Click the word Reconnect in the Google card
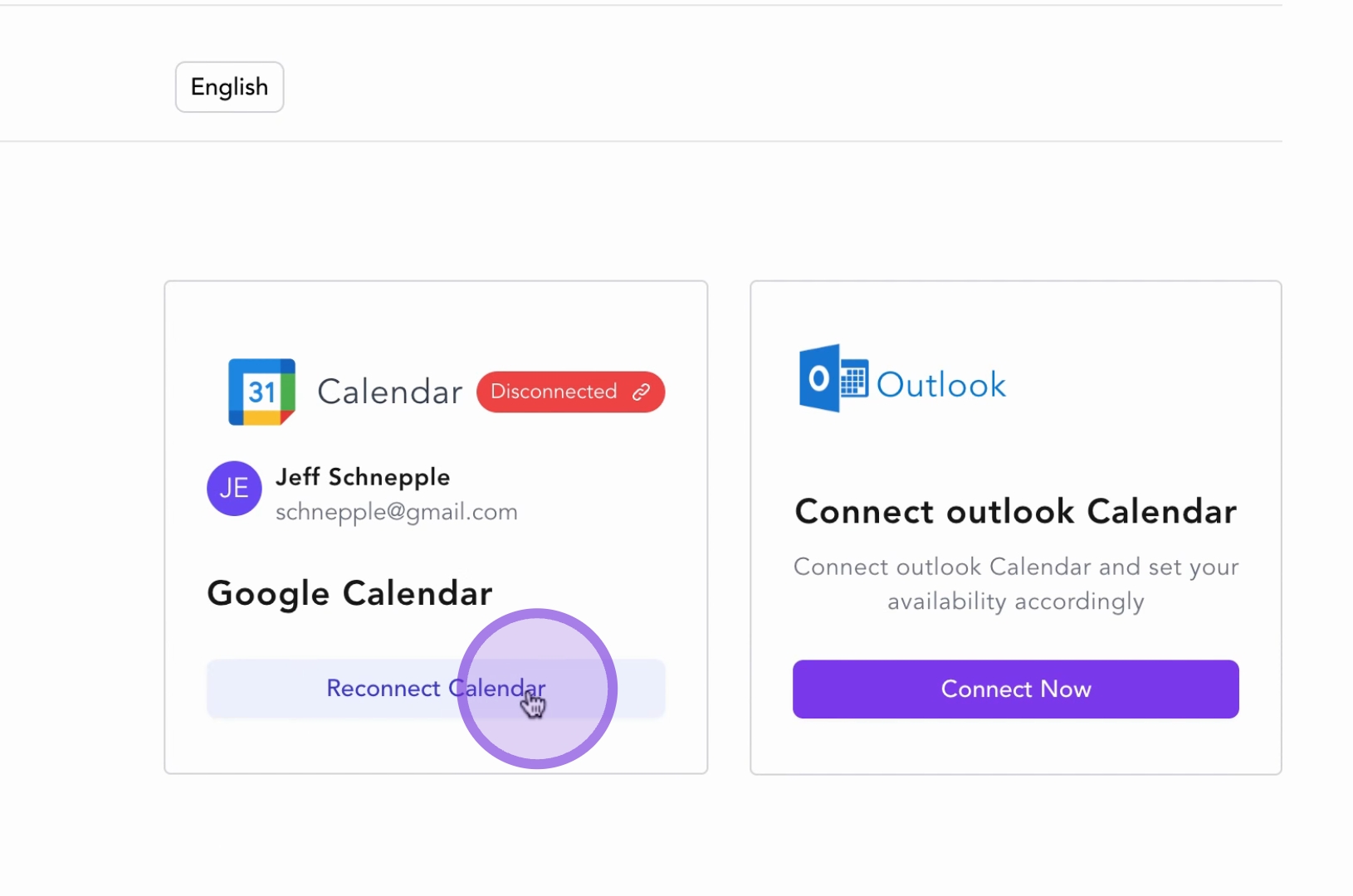The image size is (1353, 896). [383, 689]
